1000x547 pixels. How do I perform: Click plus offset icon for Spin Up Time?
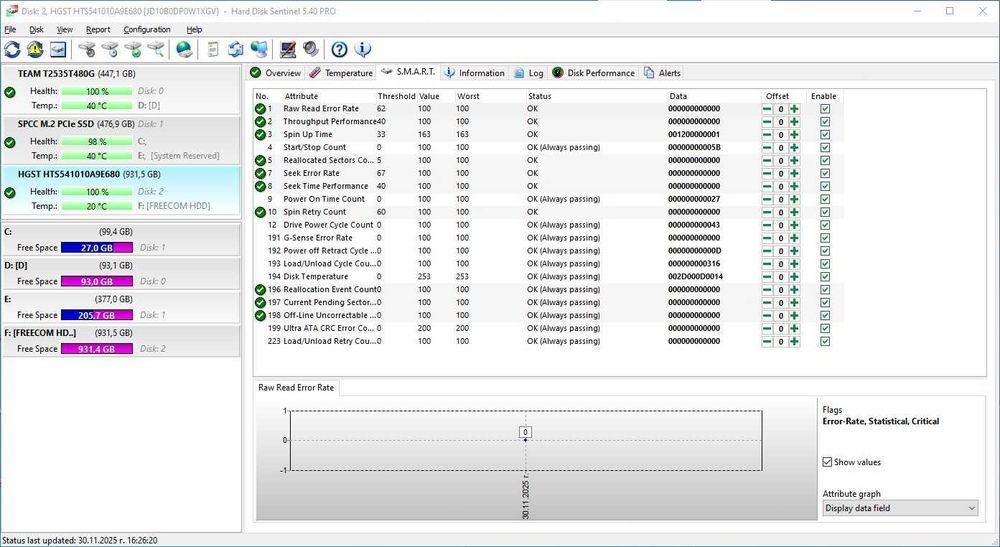click(794, 135)
